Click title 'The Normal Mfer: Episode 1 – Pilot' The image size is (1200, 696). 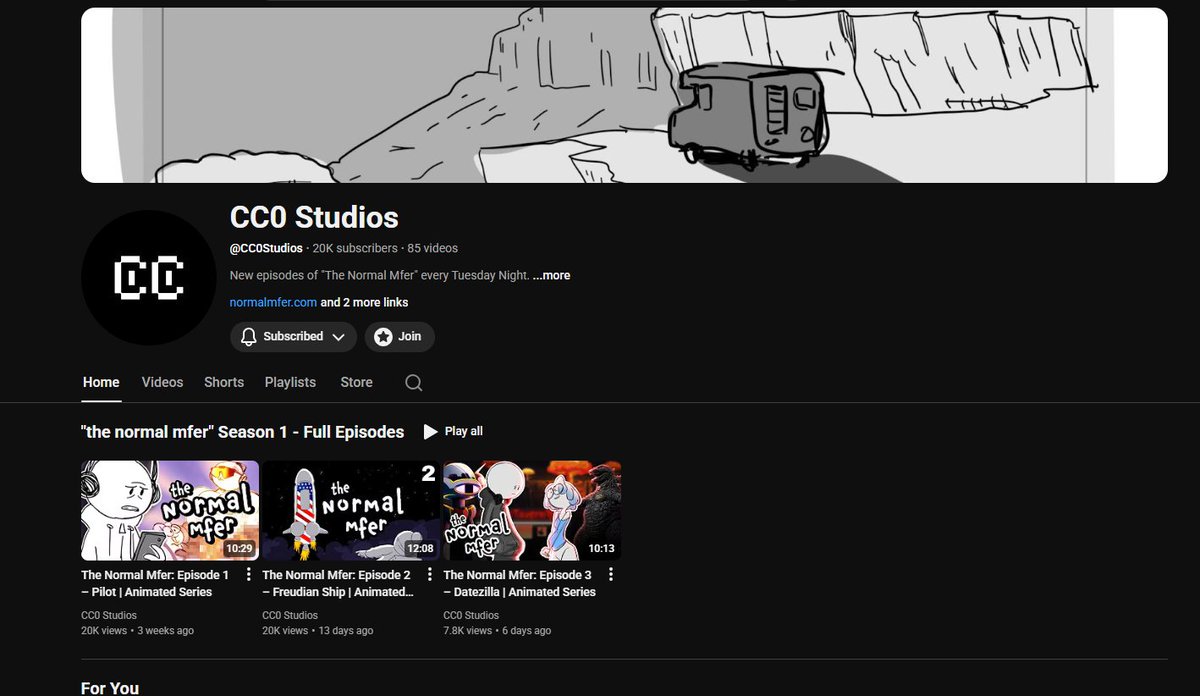coord(155,583)
